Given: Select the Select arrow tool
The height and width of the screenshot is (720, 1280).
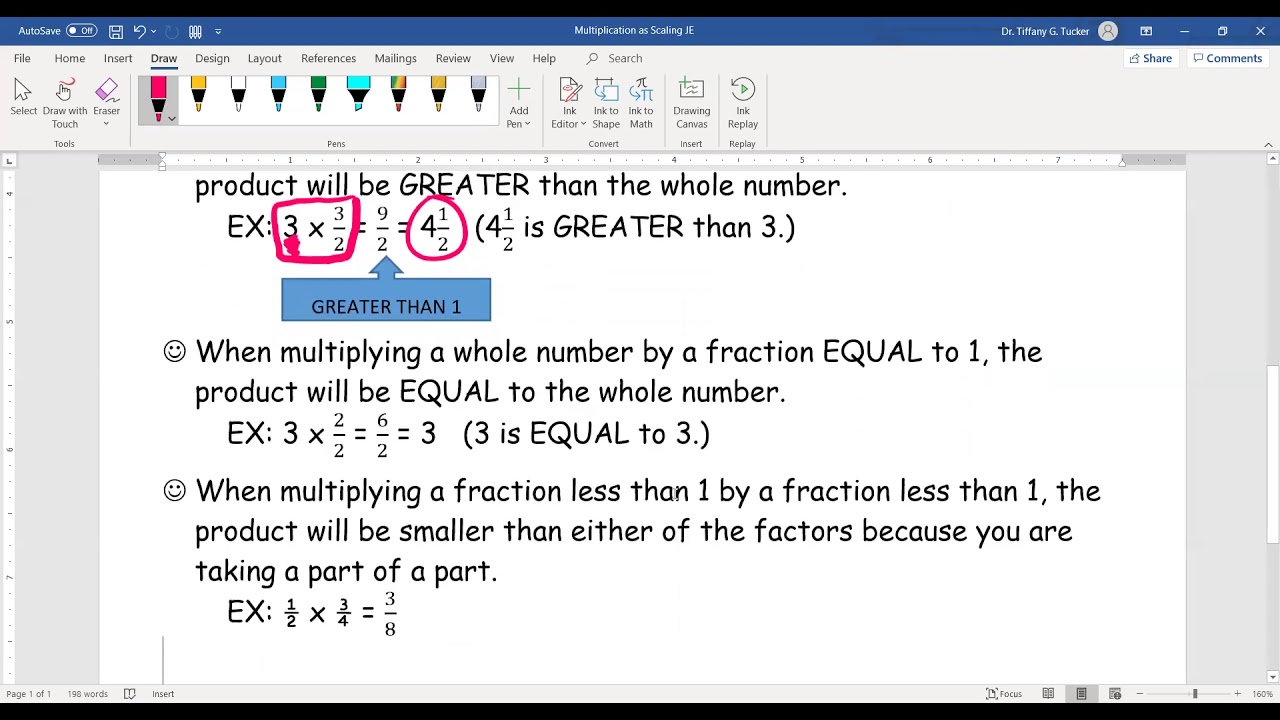Looking at the screenshot, I should pyautogui.click(x=23, y=98).
